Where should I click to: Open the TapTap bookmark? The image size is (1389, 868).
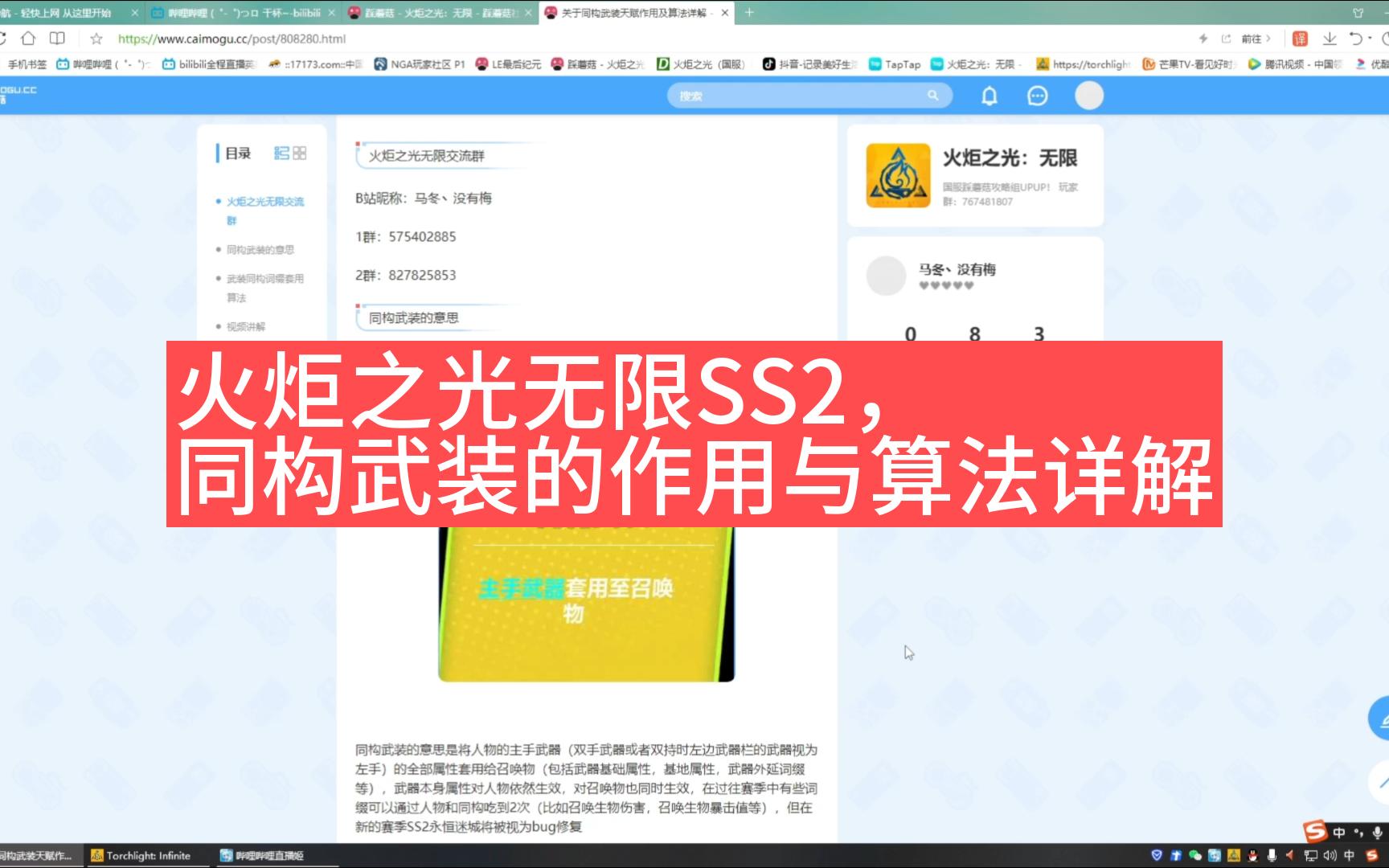[x=895, y=64]
